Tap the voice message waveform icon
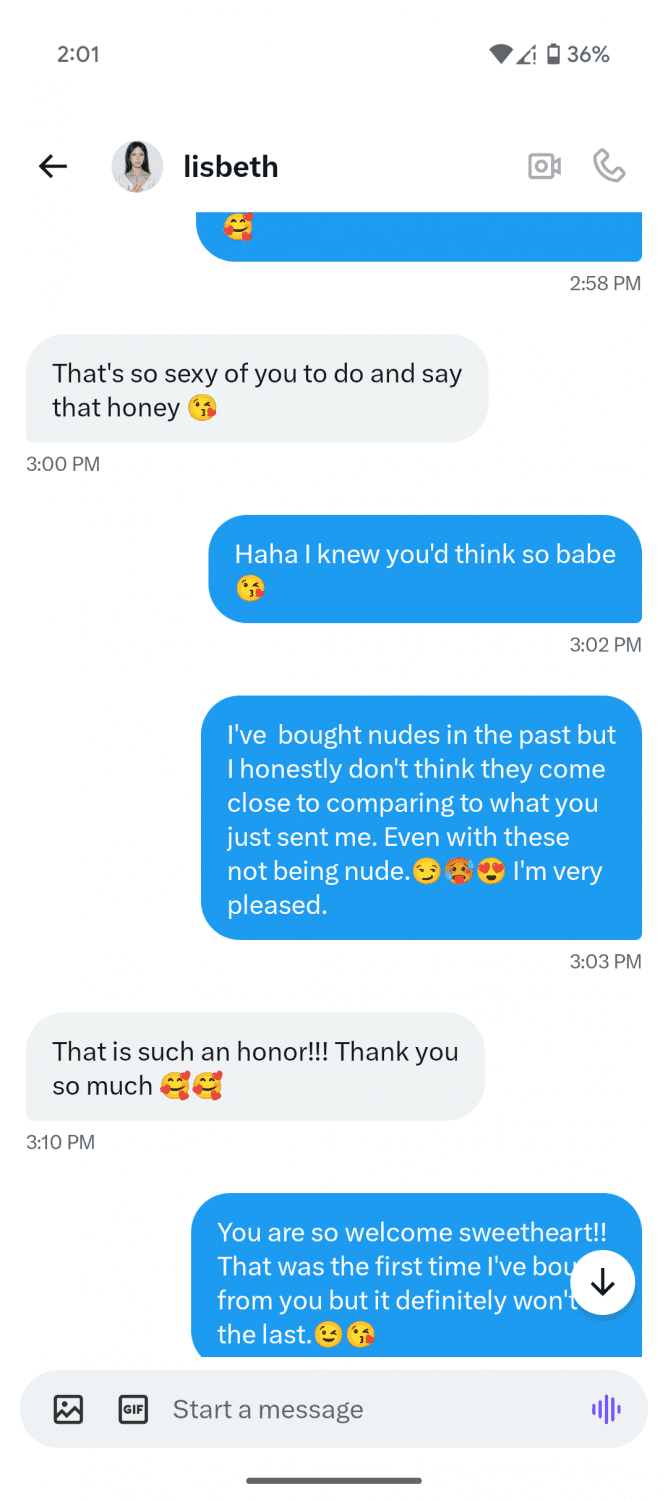 point(606,1409)
